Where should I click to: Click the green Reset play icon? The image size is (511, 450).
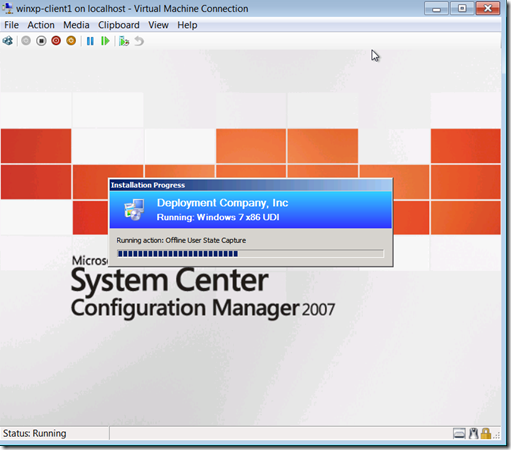[x=105, y=41]
